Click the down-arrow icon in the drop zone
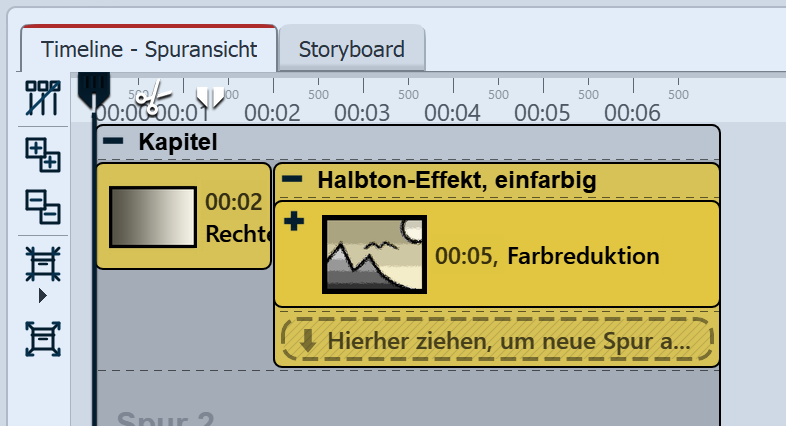Viewport: 786px width, 426px height. pyautogui.click(x=307, y=341)
